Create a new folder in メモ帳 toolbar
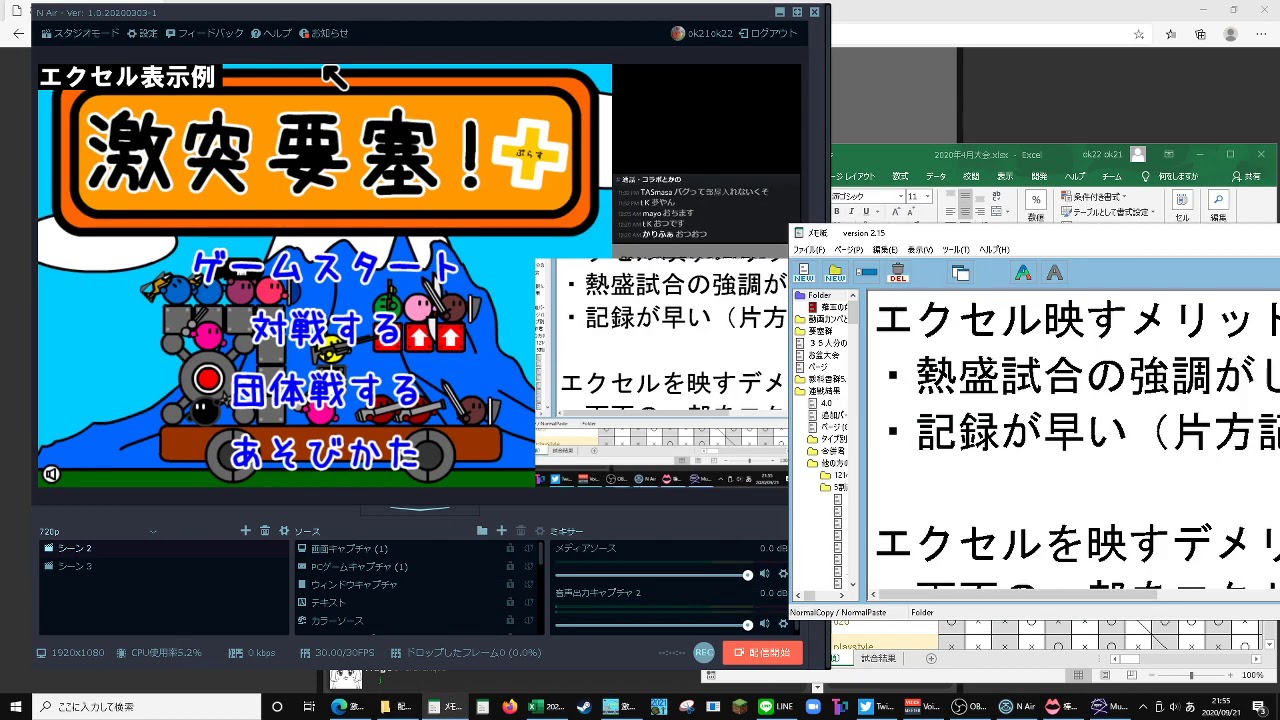 pyautogui.click(x=835, y=273)
